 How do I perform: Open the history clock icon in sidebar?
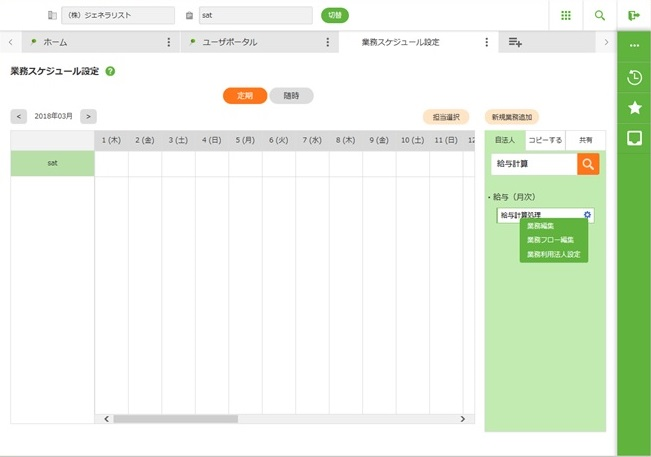pos(634,78)
